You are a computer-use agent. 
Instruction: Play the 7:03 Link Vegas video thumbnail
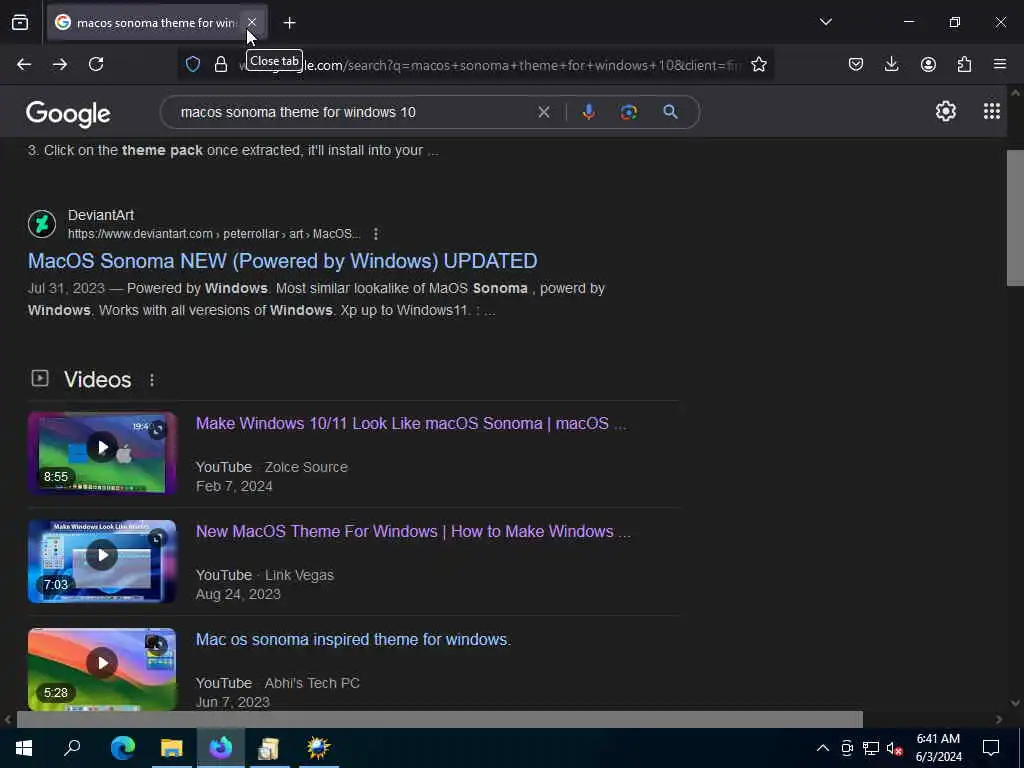[x=102, y=561]
